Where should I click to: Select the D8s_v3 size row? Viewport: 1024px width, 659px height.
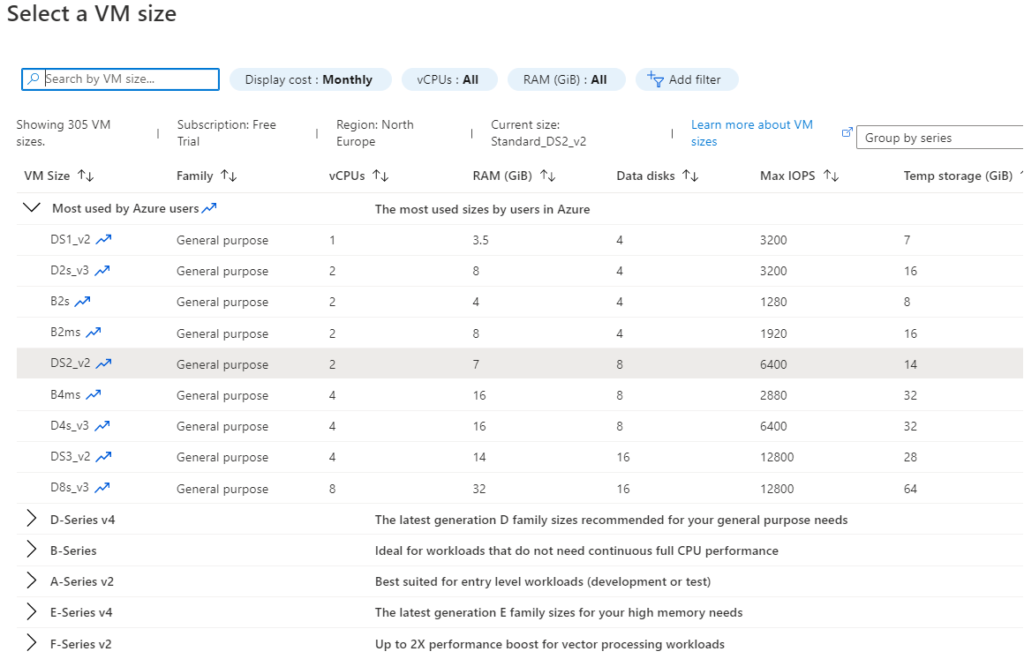pos(520,489)
